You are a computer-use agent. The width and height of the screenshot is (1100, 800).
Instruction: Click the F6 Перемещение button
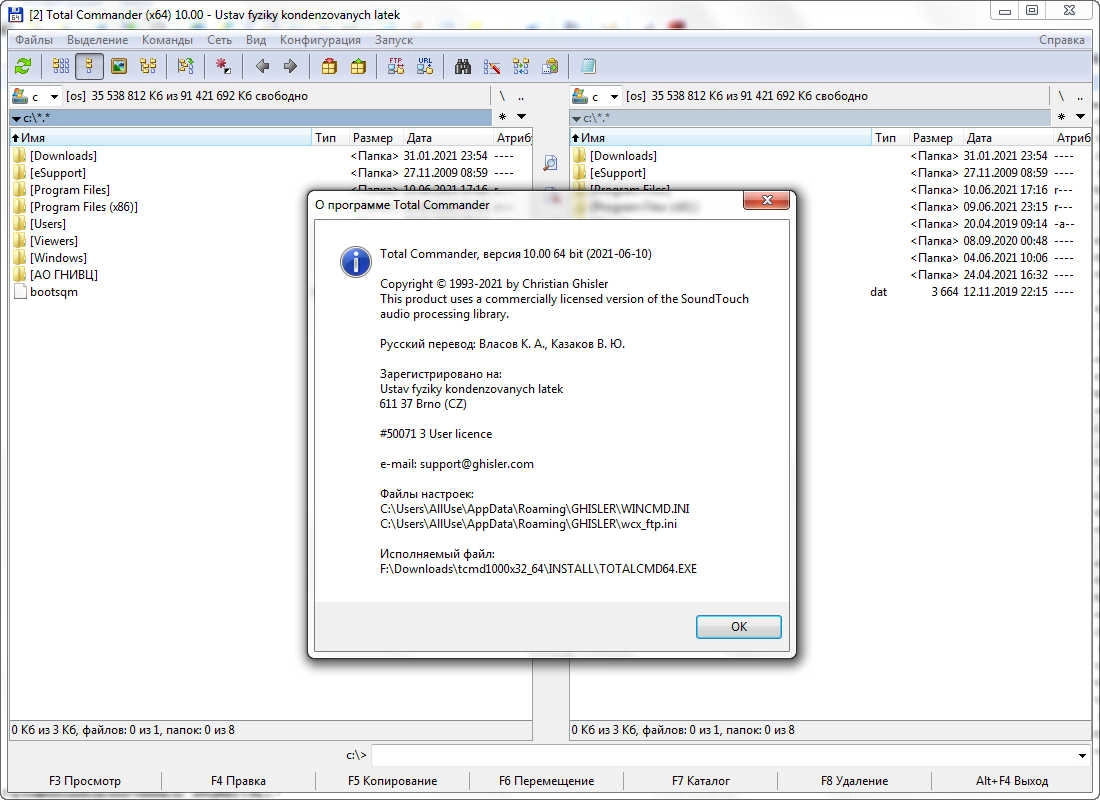(x=546, y=780)
